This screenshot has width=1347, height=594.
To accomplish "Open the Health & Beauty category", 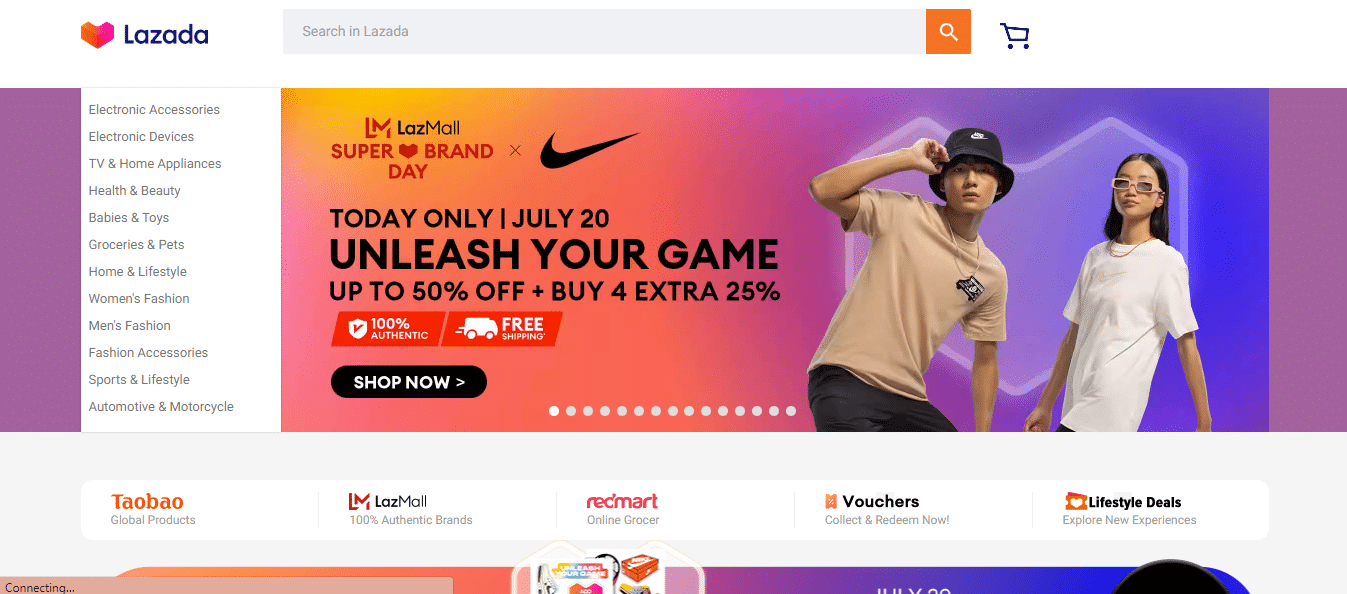I will coord(135,191).
